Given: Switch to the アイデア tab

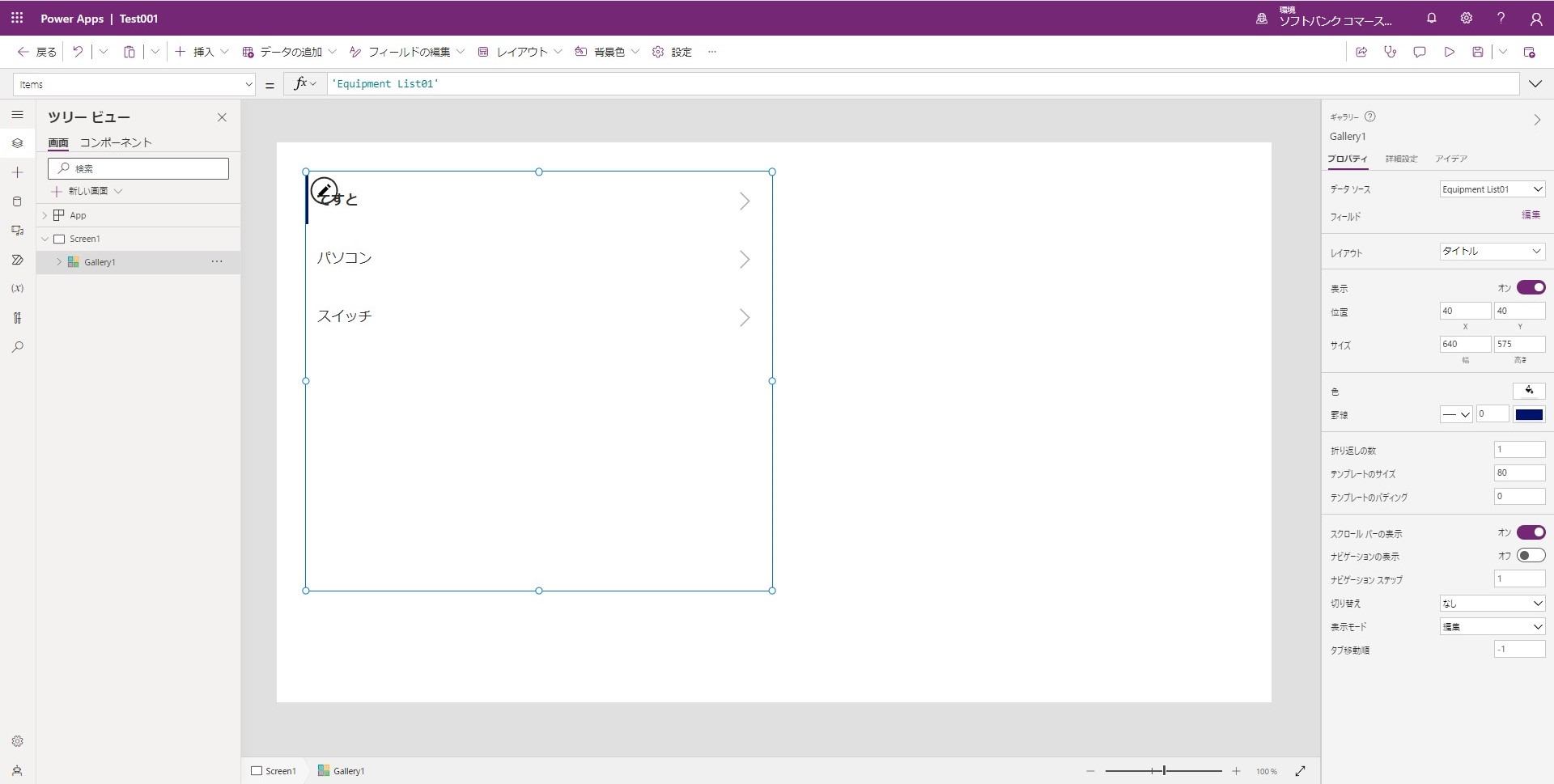Looking at the screenshot, I should 1450,159.
